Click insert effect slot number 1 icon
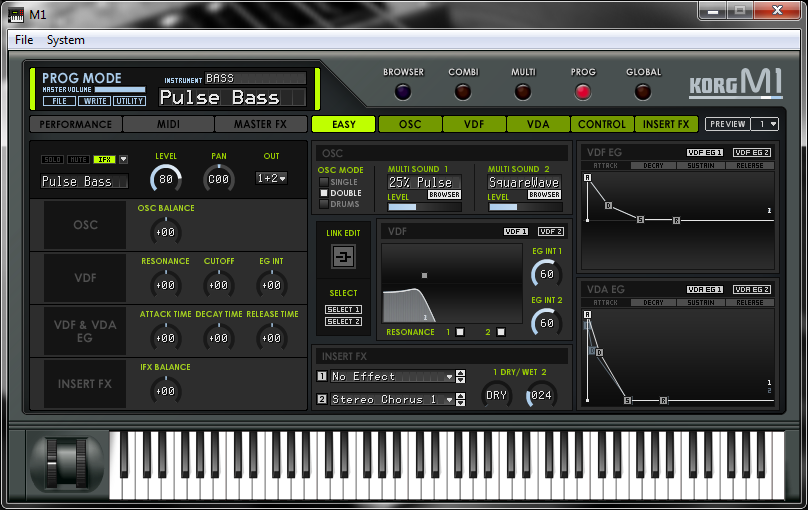 coord(322,376)
